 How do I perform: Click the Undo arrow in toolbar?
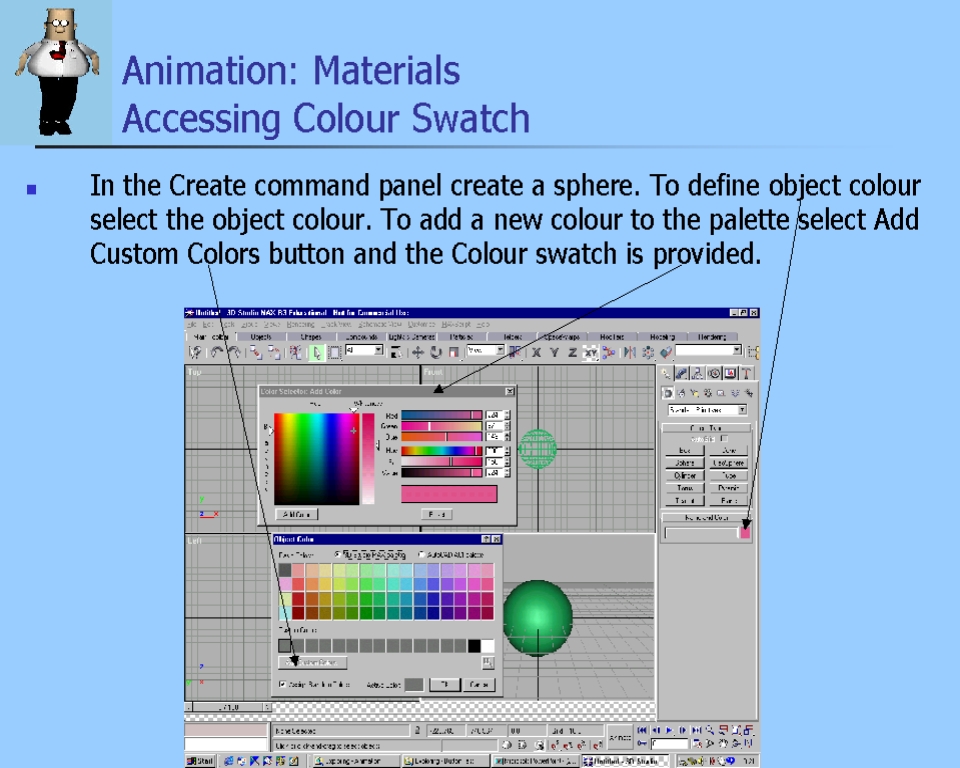coord(214,352)
